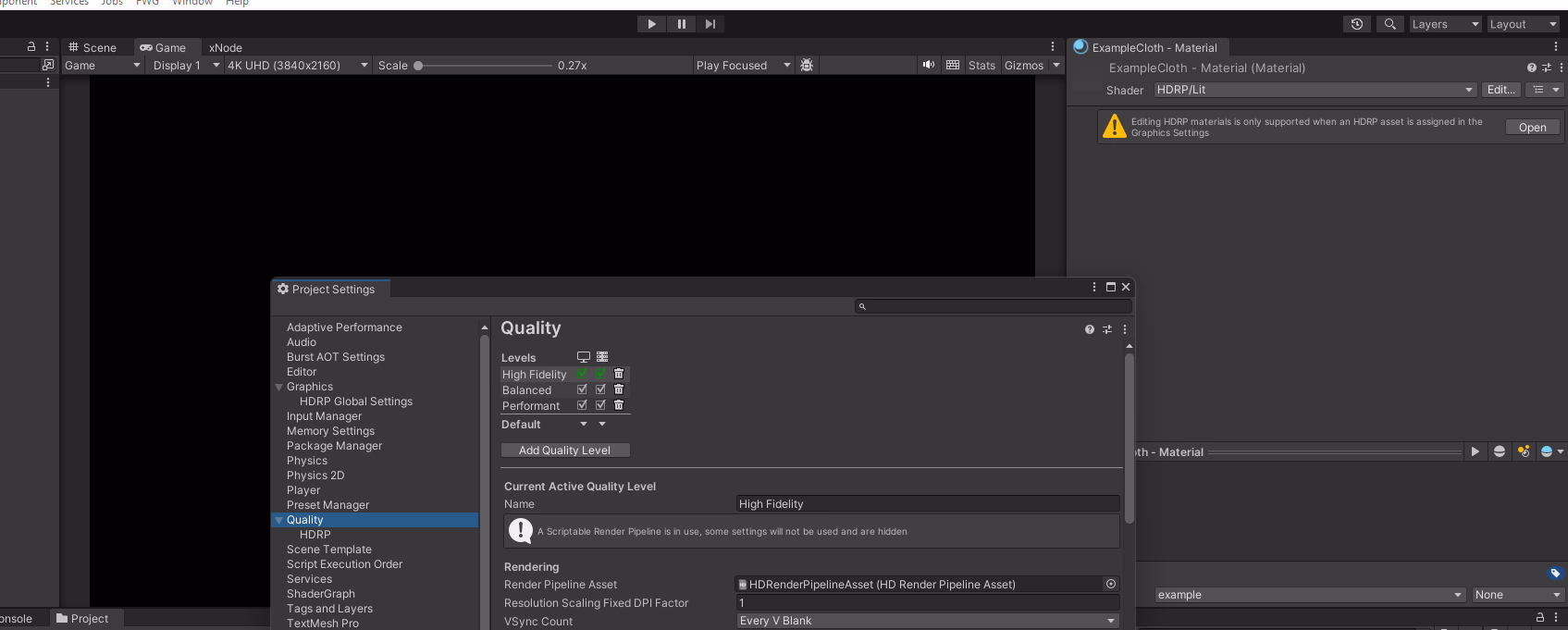Toggle Stats overlay in the Game view
The image size is (1568, 630).
click(x=982, y=65)
